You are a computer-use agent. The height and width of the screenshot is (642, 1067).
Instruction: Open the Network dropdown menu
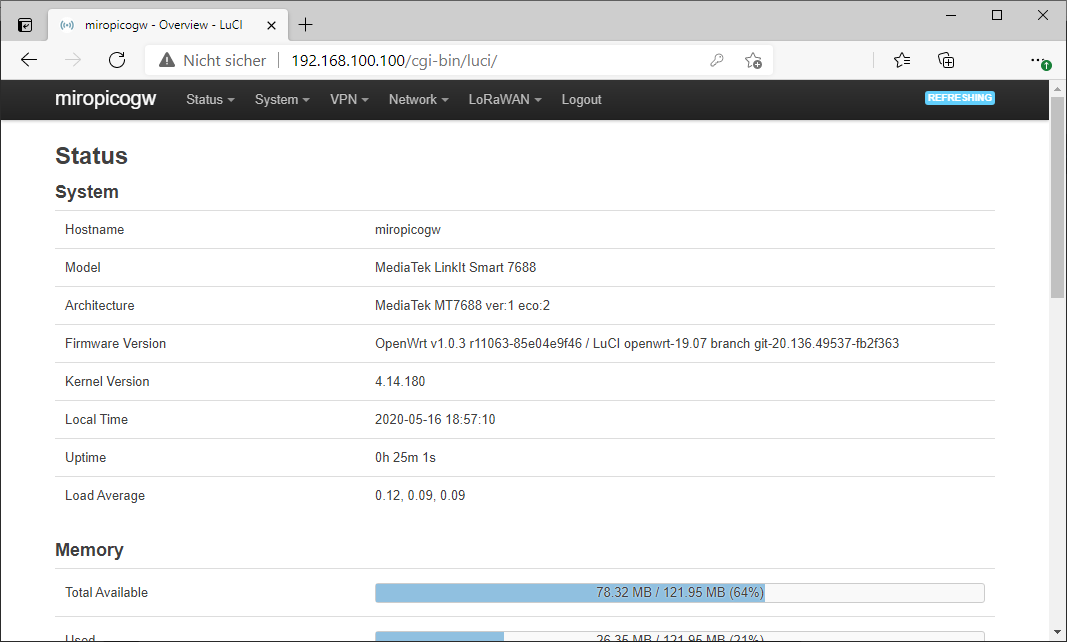(x=418, y=100)
